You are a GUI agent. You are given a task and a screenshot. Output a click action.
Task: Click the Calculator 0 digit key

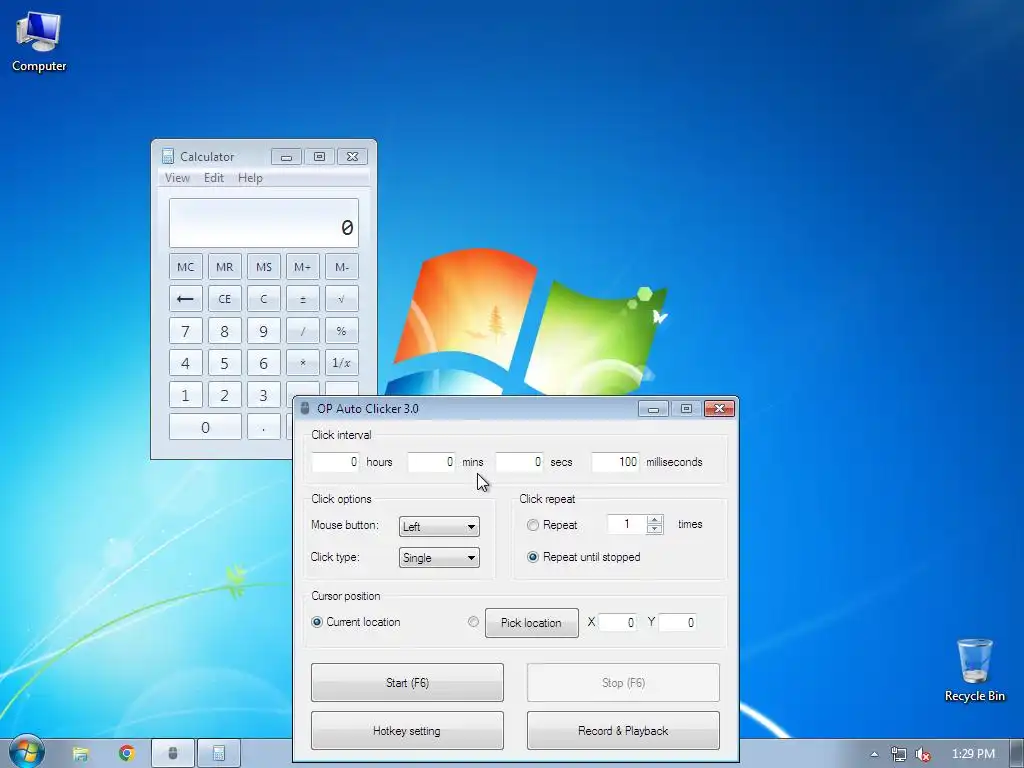pyautogui.click(x=205, y=427)
